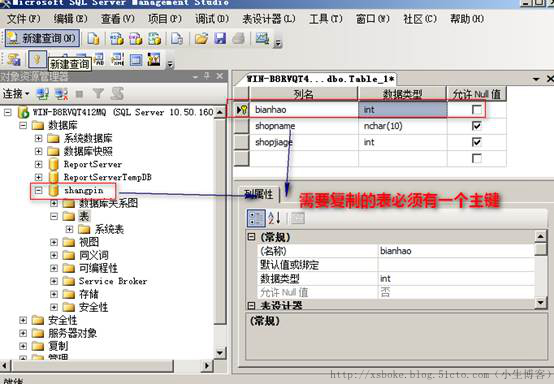Screen dimensions: 554x384
Task: Click the Save floppy disk toolbar icon
Action: [x=220, y=38]
